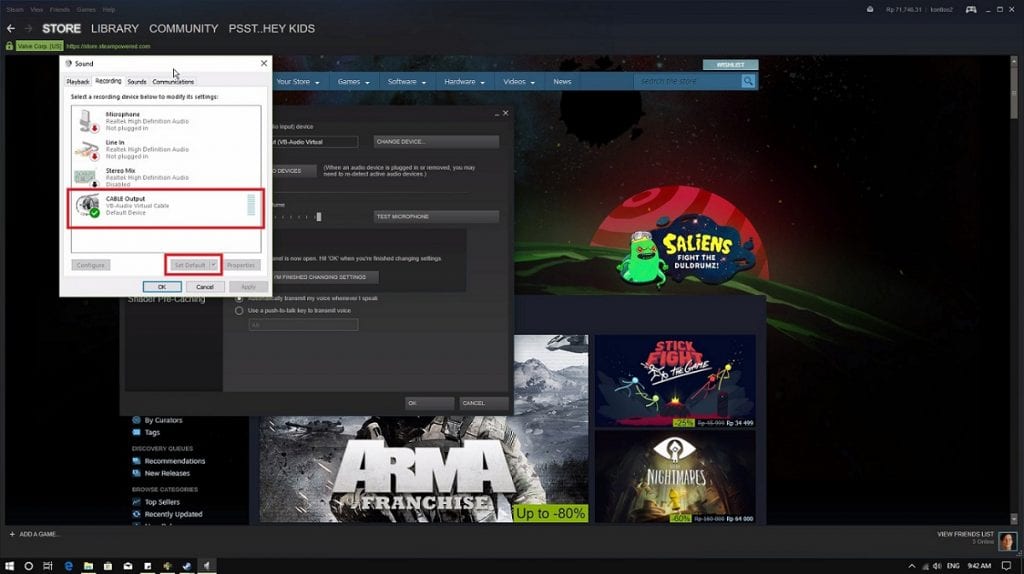Click the New Releases sidebar icon
The width and height of the screenshot is (1024, 574).
pos(136,473)
